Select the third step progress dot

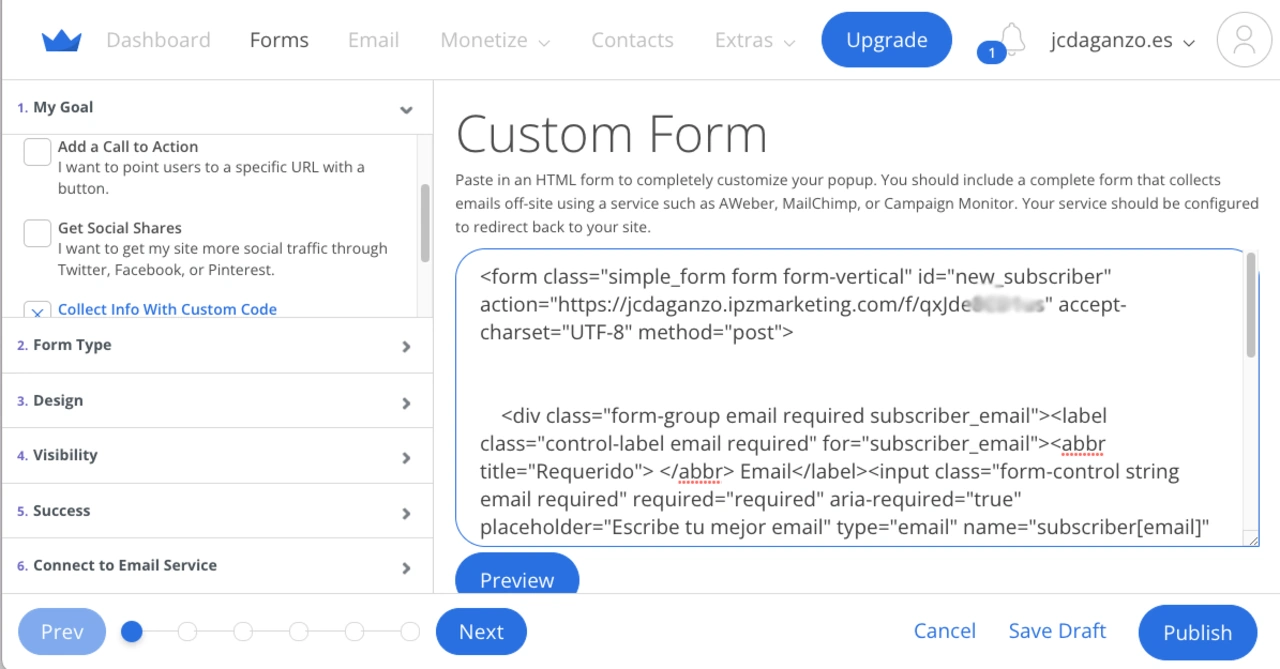(x=243, y=631)
